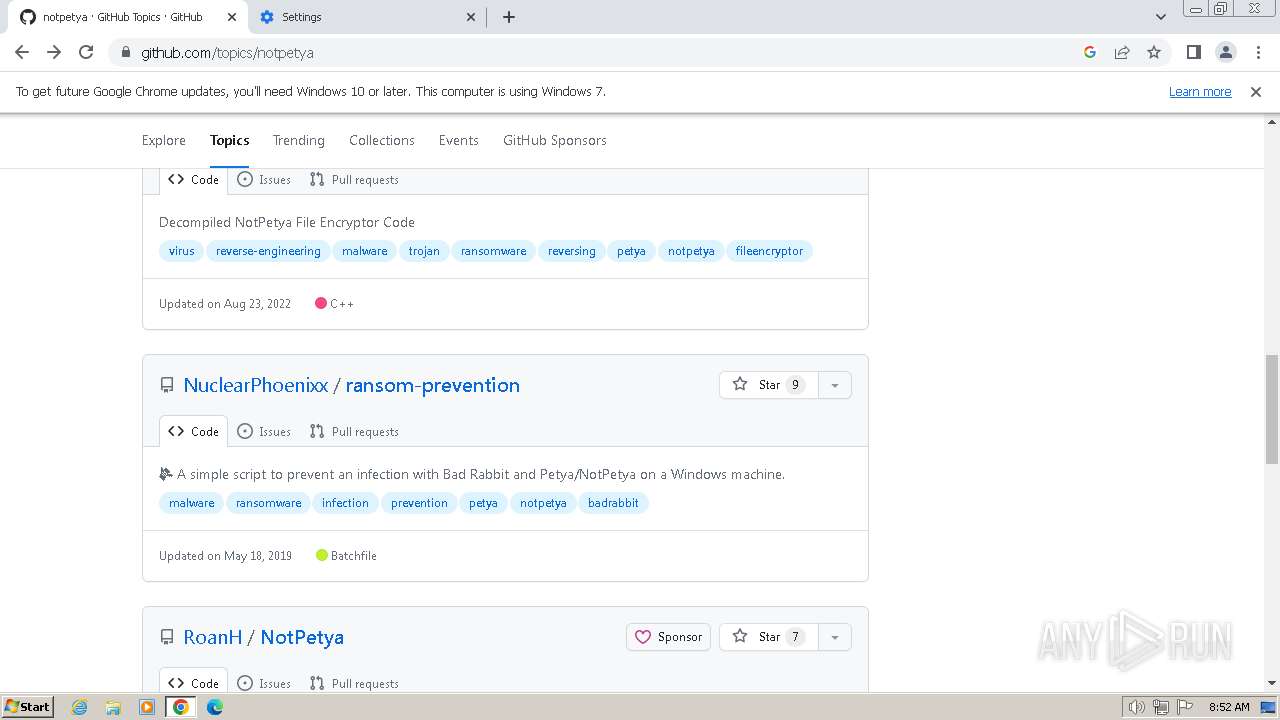Close the Settings tab
The height and width of the screenshot is (720, 1280).
click(x=472, y=17)
